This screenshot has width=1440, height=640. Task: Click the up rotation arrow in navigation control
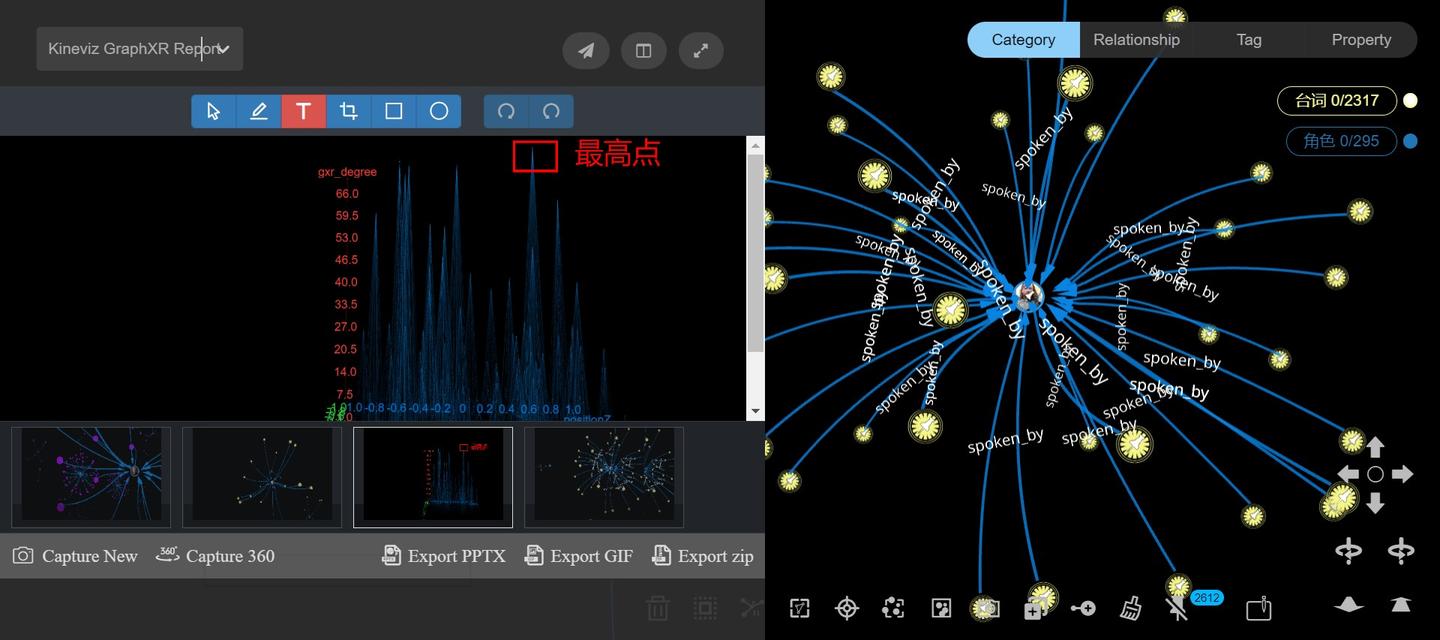tap(1375, 447)
